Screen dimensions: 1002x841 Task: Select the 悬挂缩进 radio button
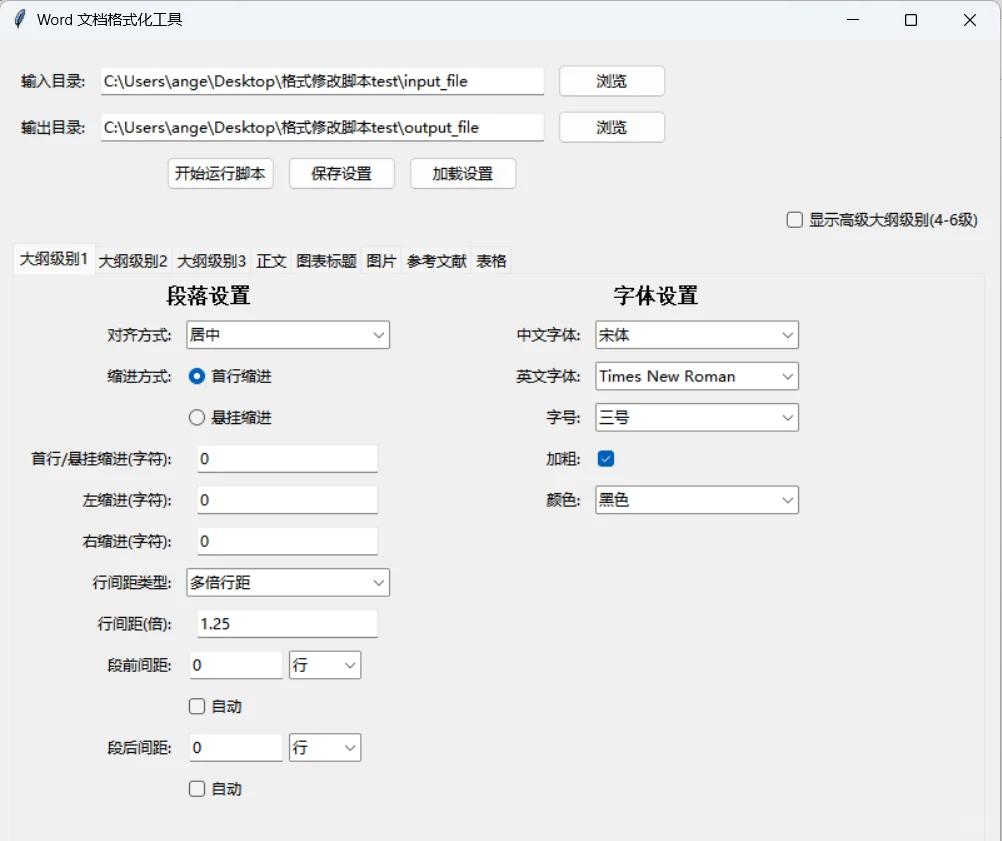pos(197,417)
